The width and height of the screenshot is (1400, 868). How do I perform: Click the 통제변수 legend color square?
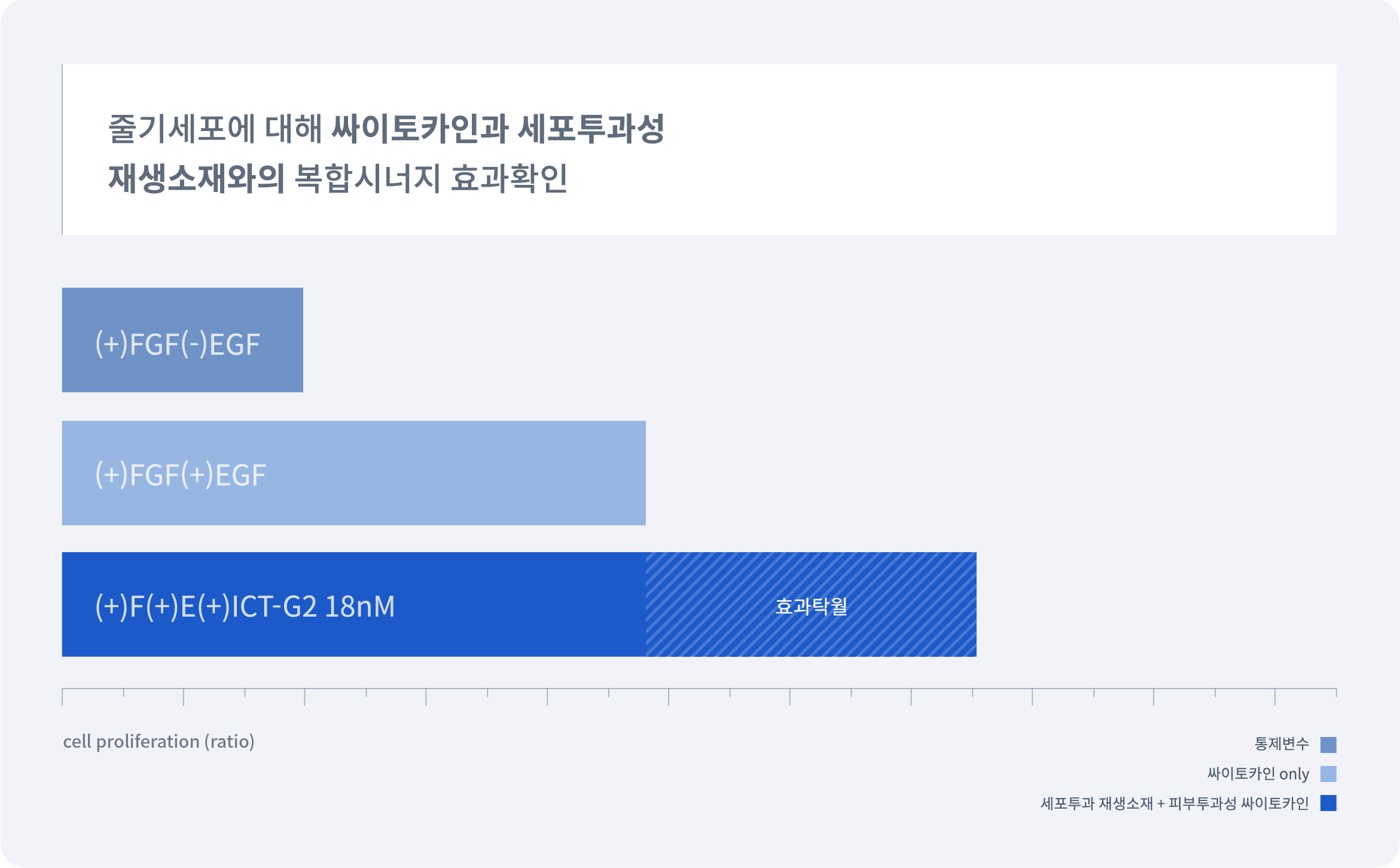click(x=1328, y=745)
